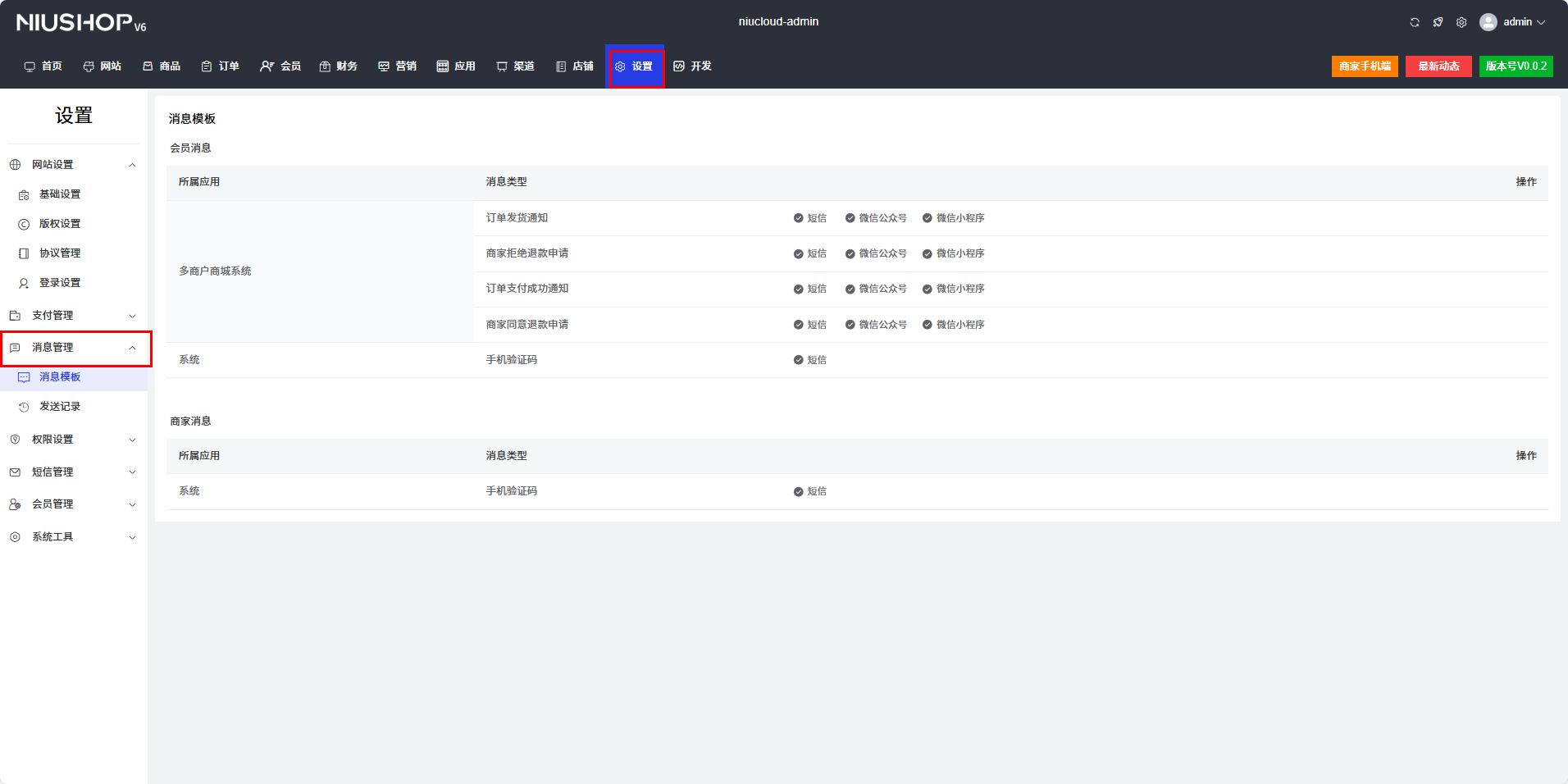Expand the 权限设置 sidebar group
The width and height of the screenshot is (1568, 784).
72,440
